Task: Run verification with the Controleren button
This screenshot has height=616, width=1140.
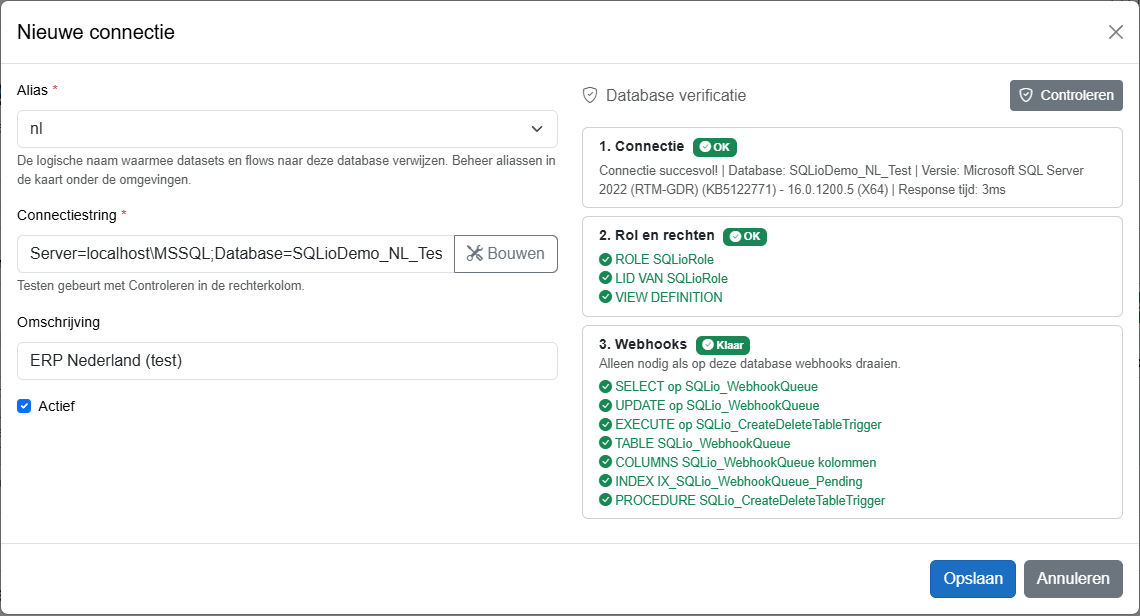Action: (x=1066, y=95)
